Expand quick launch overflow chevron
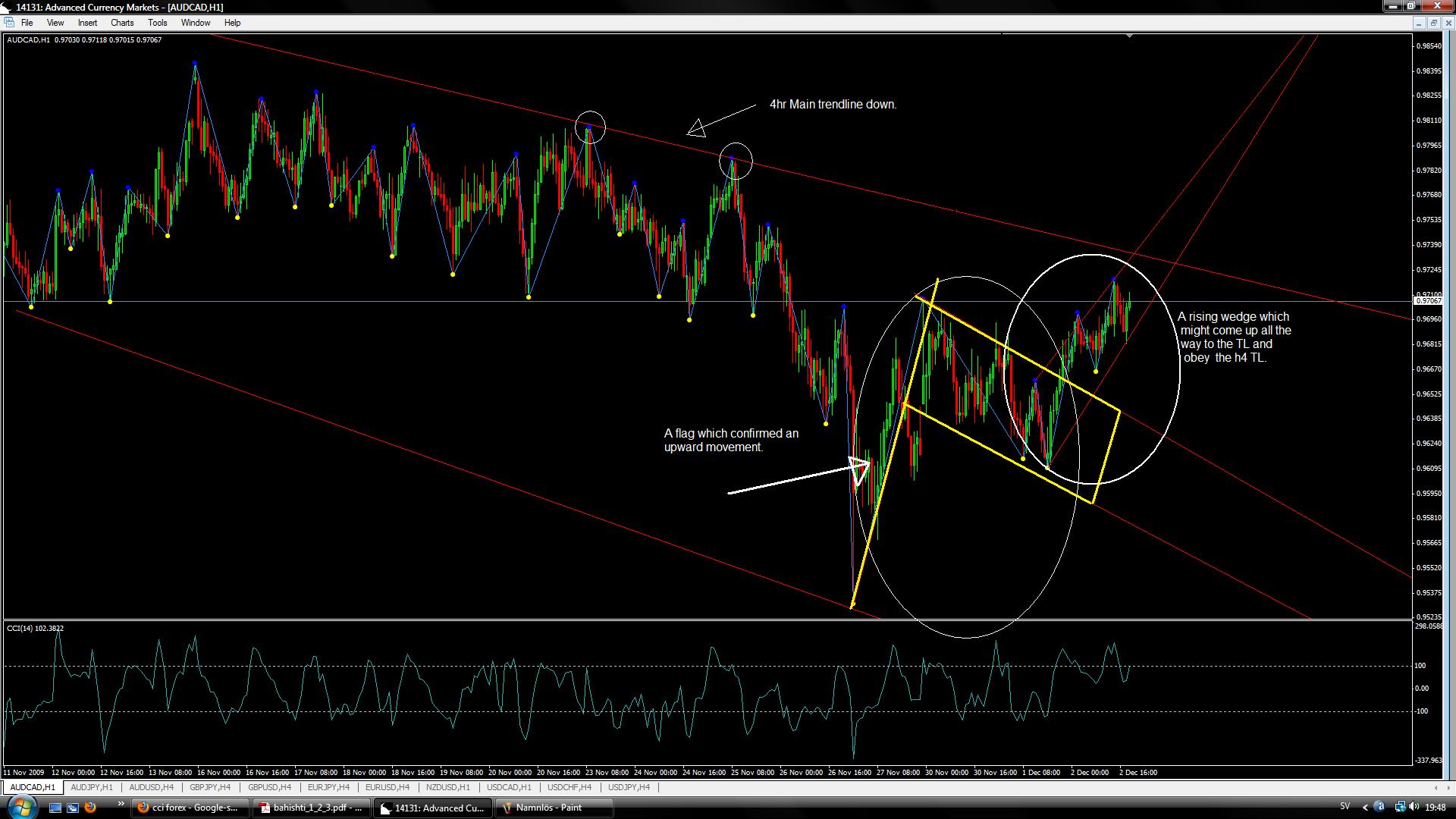The height and width of the screenshot is (819, 1456). pyautogui.click(x=121, y=805)
